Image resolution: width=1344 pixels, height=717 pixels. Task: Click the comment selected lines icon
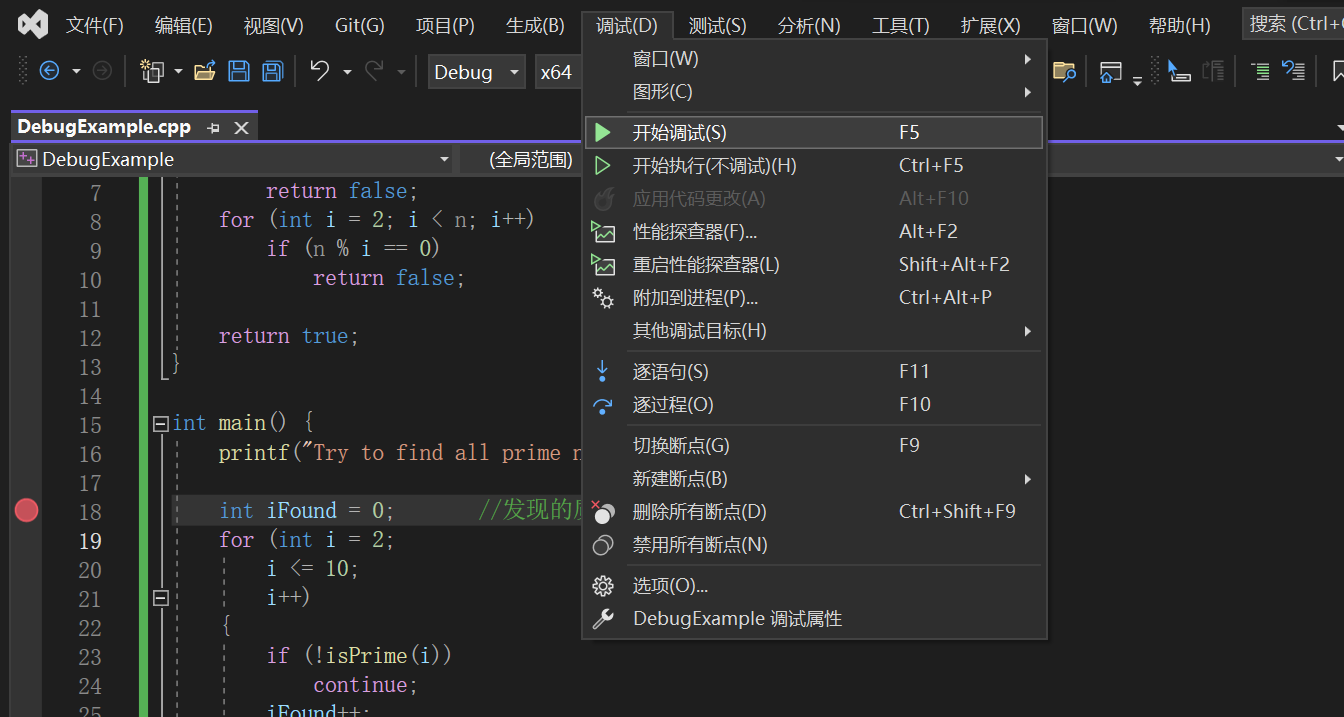pos(1260,71)
